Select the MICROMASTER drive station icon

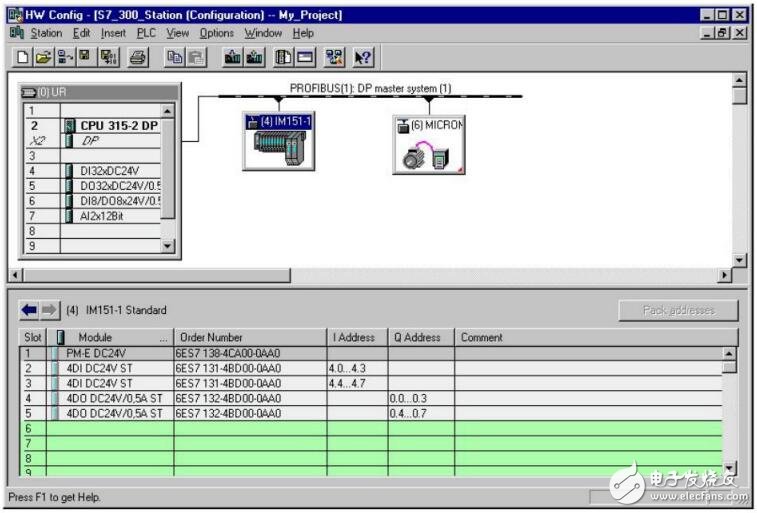click(x=428, y=144)
